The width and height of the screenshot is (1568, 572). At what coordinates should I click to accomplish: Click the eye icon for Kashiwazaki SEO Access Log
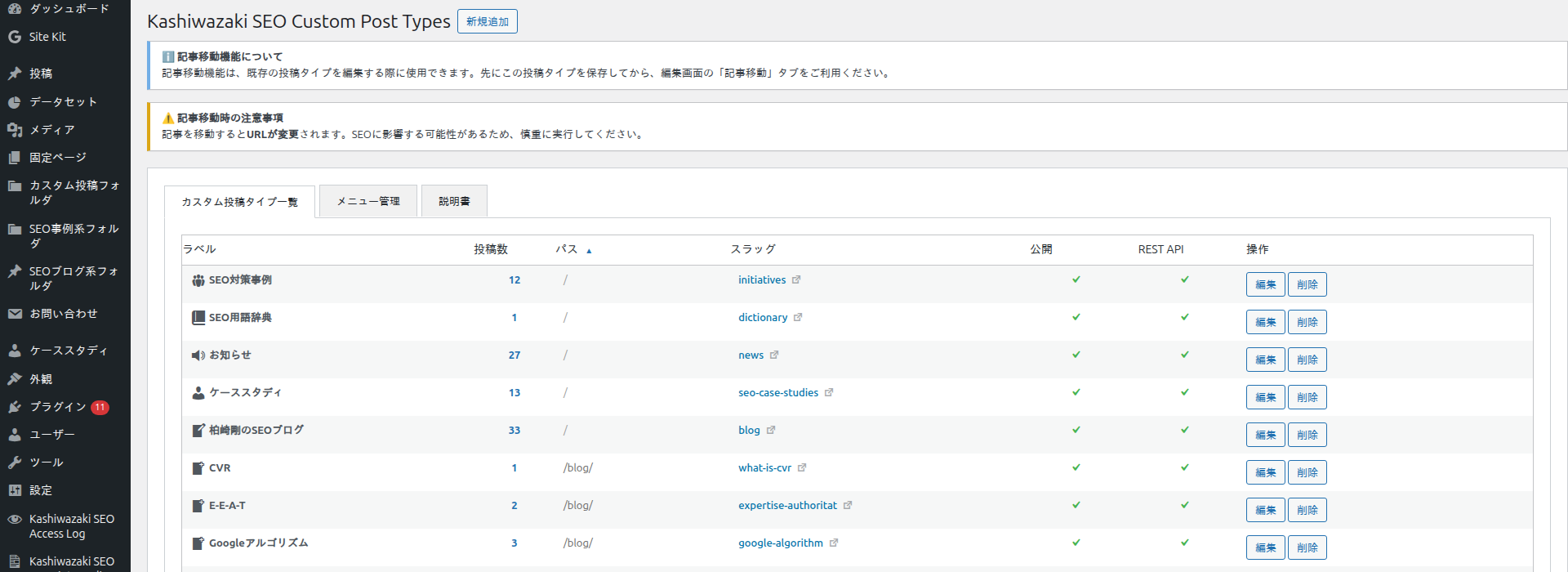click(x=15, y=519)
